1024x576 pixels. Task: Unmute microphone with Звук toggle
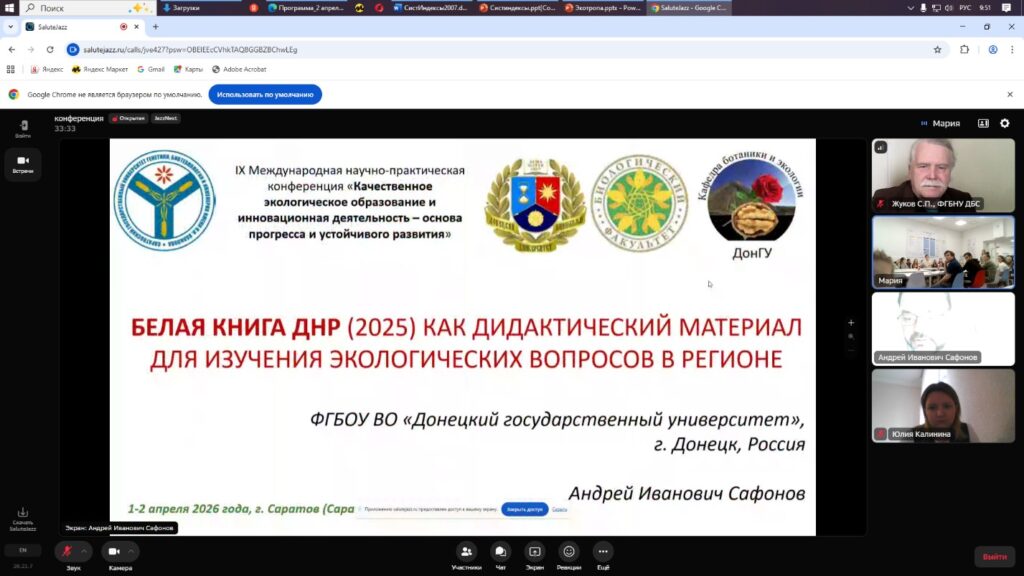coord(66,551)
